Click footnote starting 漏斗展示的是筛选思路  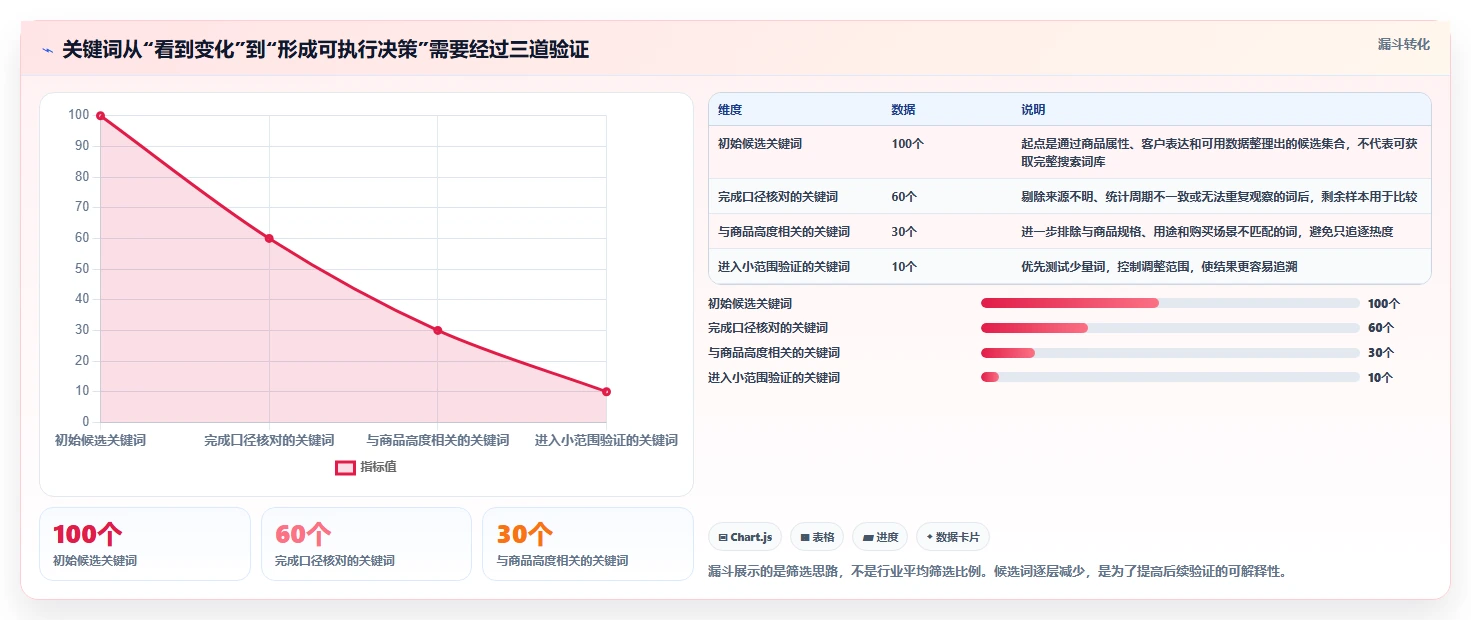[997, 572]
